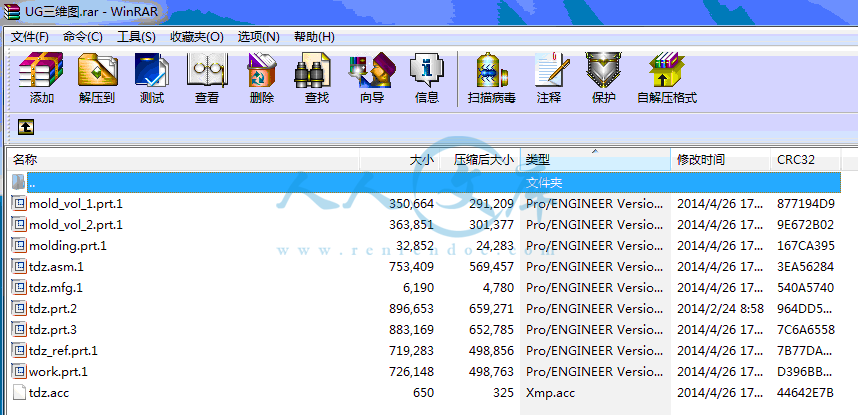The width and height of the screenshot is (858, 415).
Task: Go up one folder level arrow button
Action: (x=26, y=127)
